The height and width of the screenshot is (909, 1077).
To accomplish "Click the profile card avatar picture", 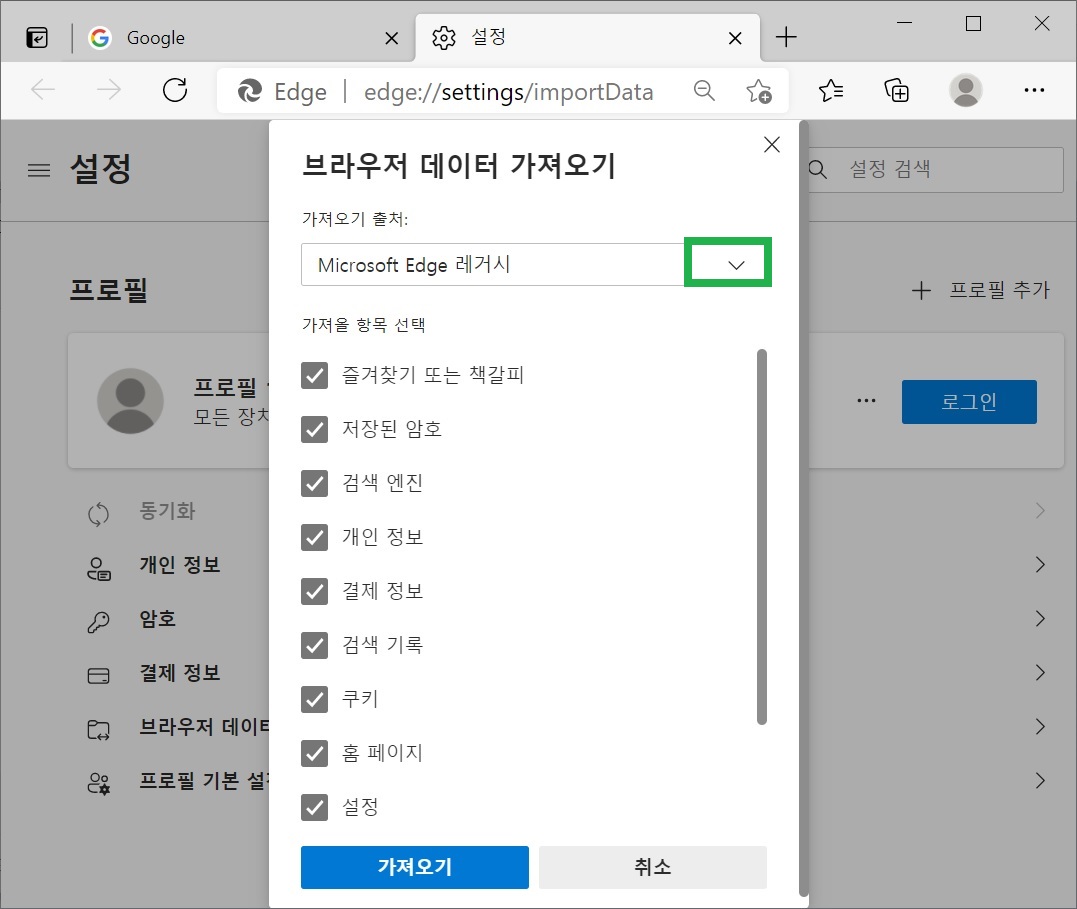I will [131, 401].
